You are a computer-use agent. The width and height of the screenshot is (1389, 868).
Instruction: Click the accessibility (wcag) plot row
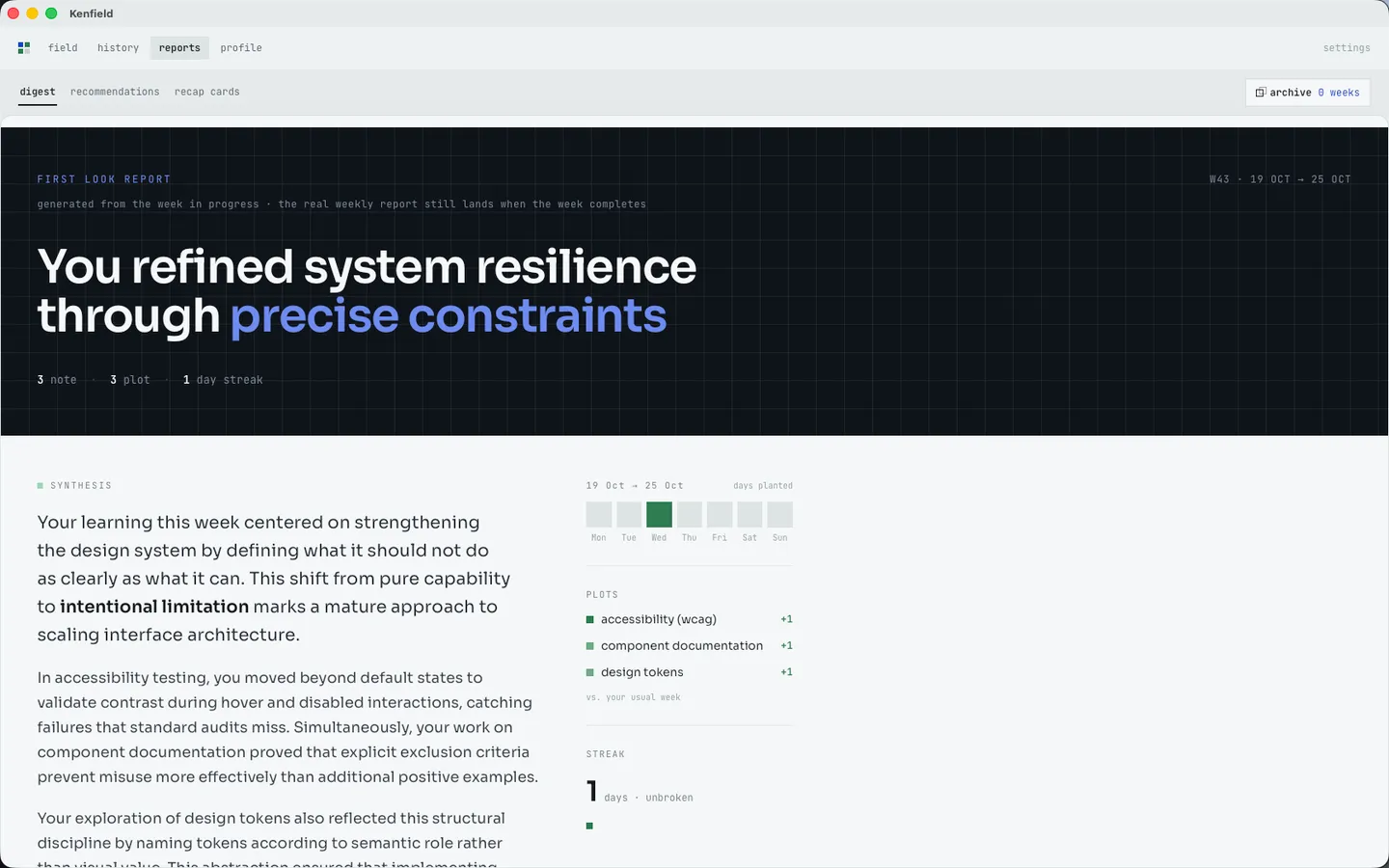pos(690,619)
